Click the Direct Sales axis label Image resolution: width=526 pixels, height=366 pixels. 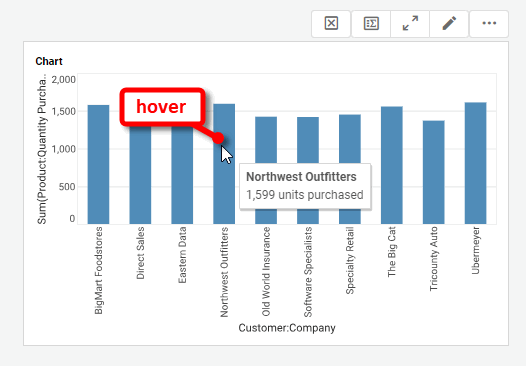140,253
